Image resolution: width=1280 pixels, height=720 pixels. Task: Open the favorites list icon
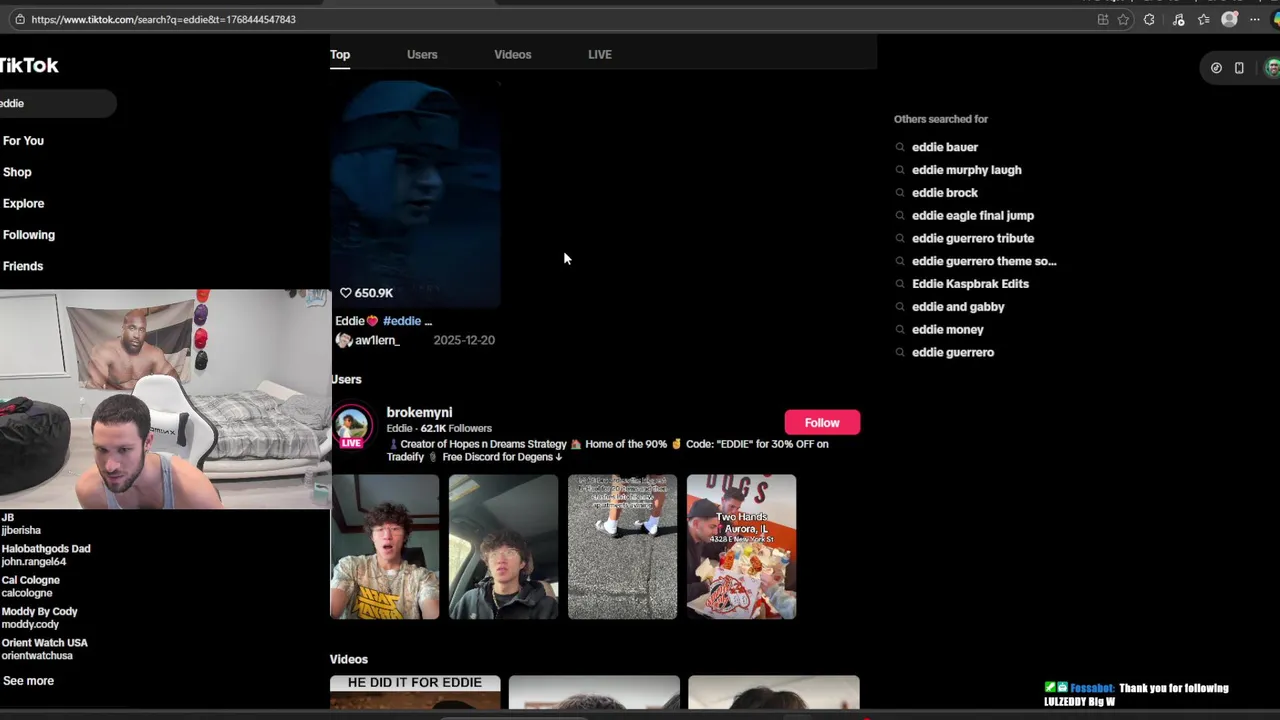[1204, 19]
